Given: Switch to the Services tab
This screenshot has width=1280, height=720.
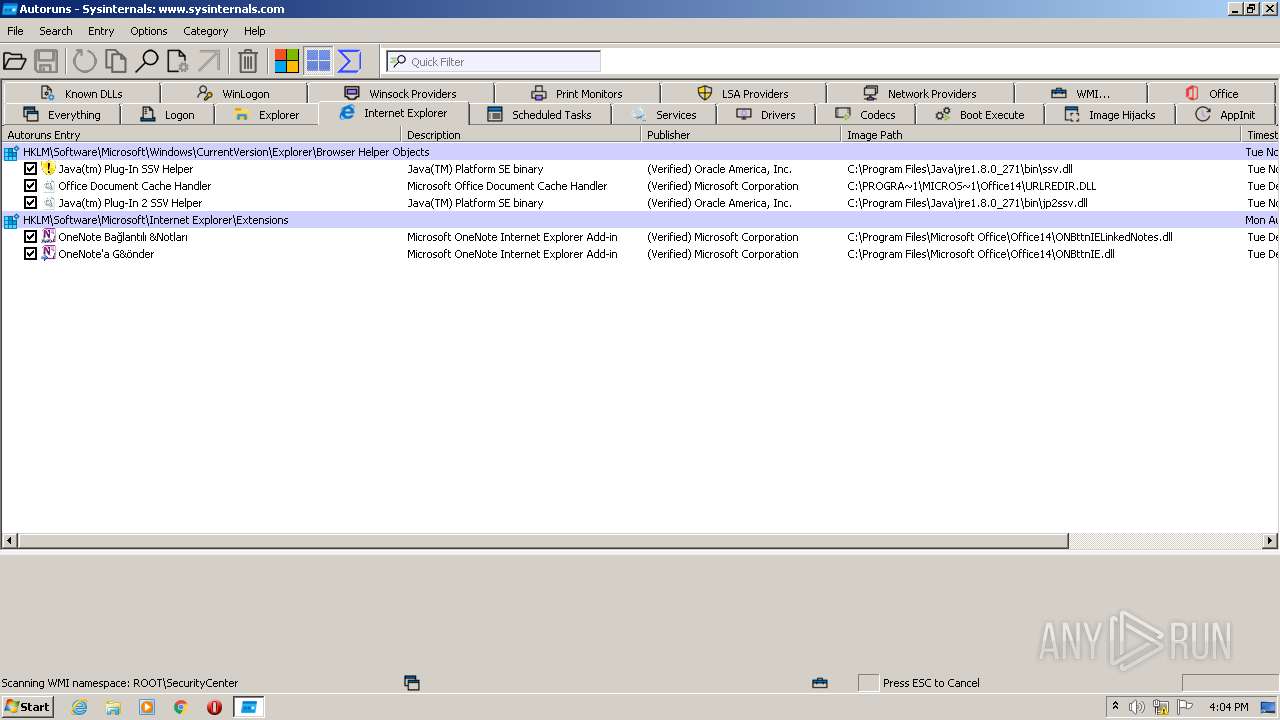Looking at the screenshot, I should pyautogui.click(x=663, y=115).
